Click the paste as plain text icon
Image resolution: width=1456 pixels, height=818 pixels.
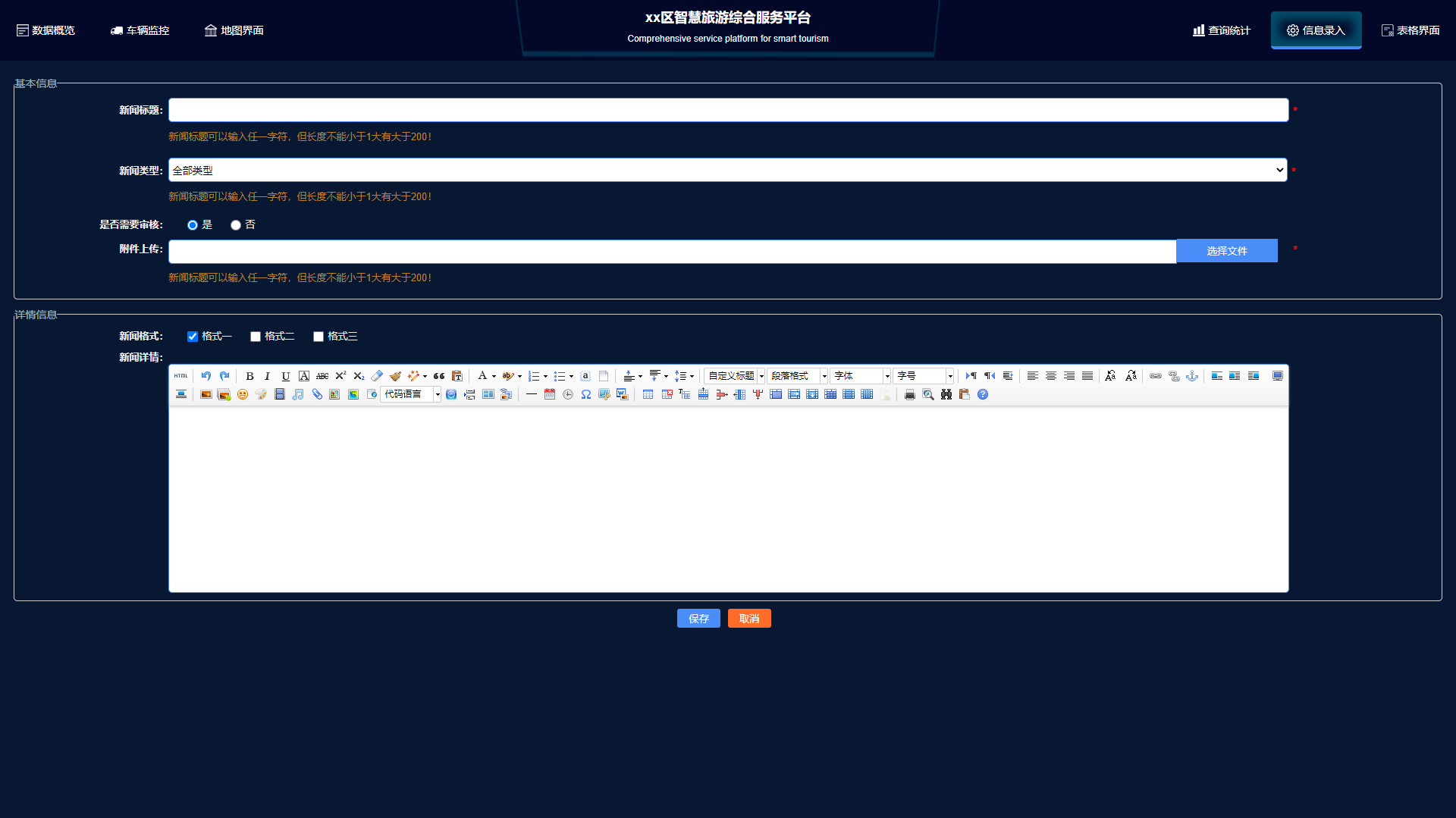coord(457,376)
